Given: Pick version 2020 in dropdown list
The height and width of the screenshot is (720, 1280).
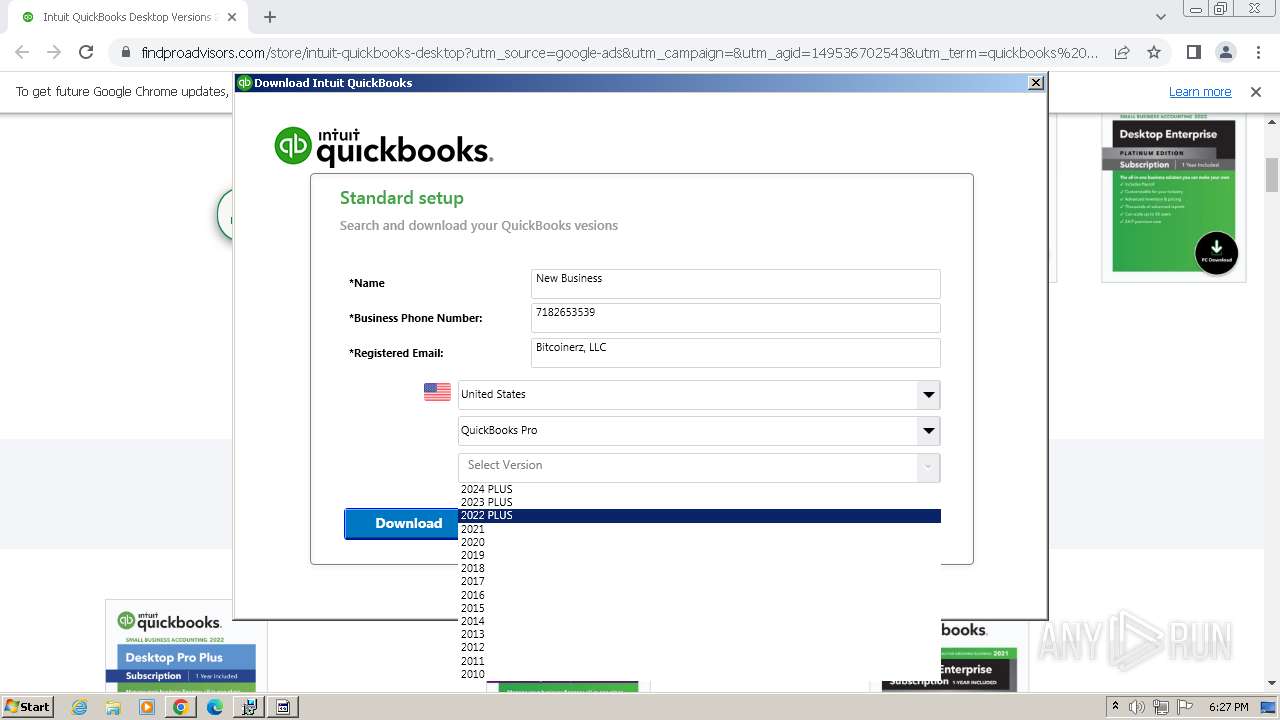Looking at the screenshot, I should (699, 542).
